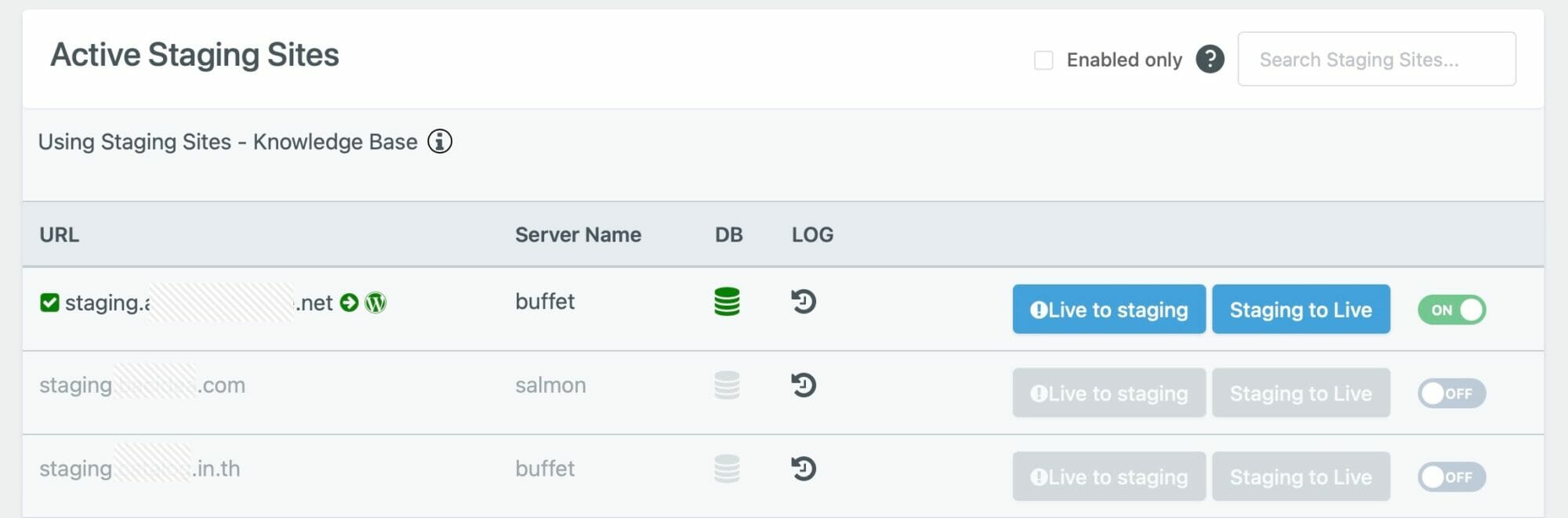Open the log history icon in the first row
The width and height of the screenshot is (1568, 518).
click(804, 301)
